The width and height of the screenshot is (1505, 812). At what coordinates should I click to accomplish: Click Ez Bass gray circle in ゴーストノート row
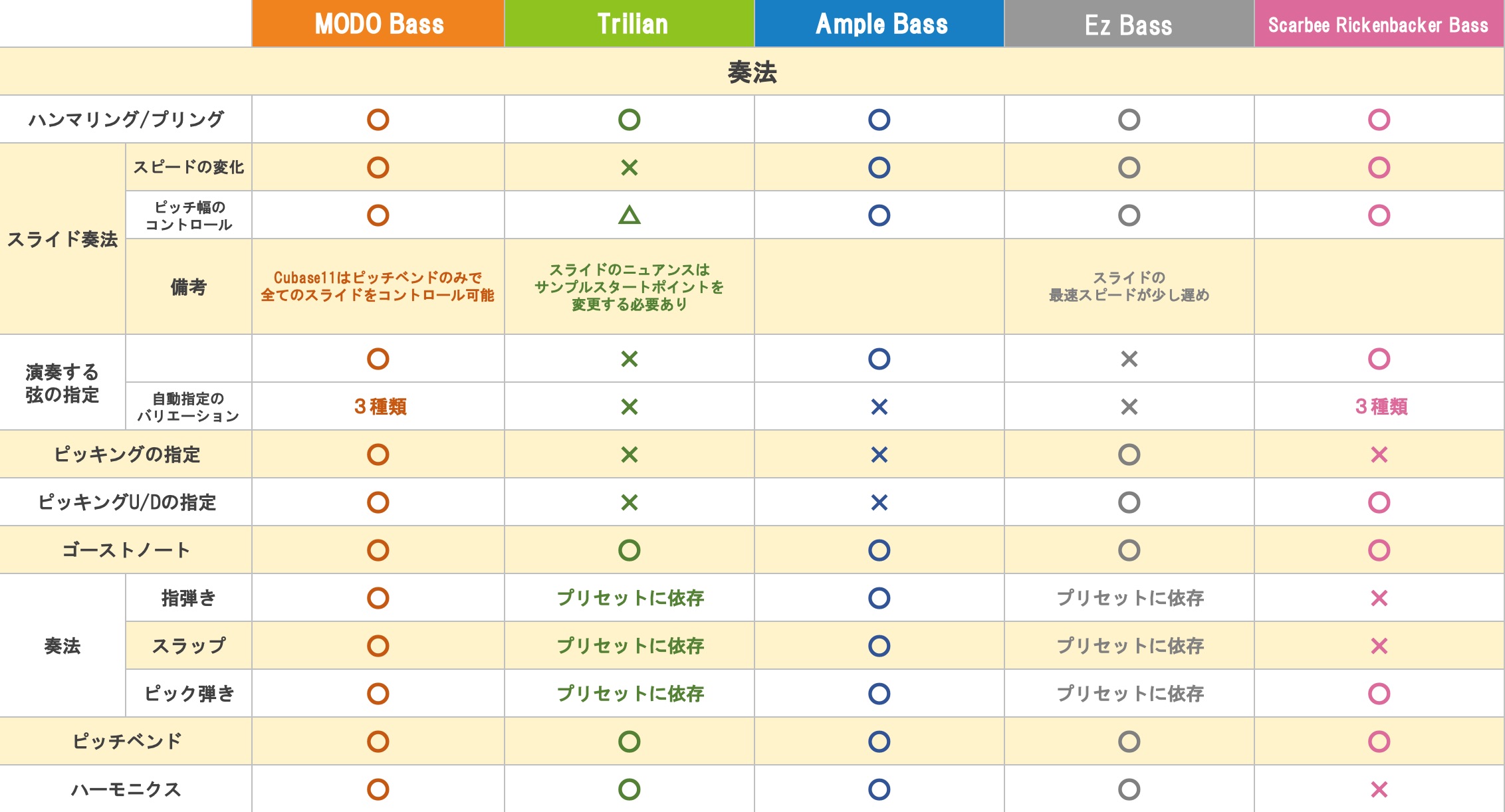[1129, 550]
